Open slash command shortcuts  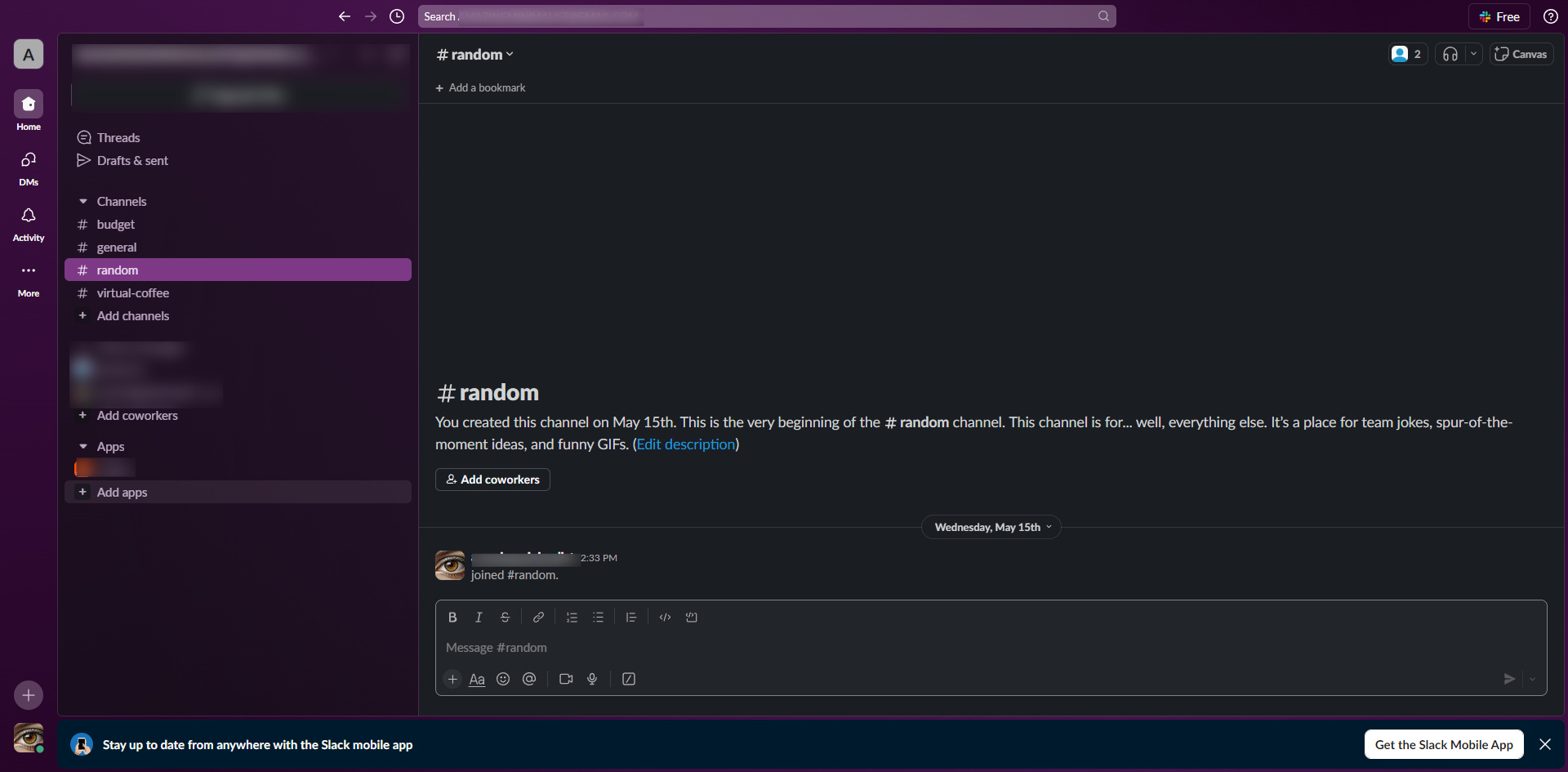point(629,679)
